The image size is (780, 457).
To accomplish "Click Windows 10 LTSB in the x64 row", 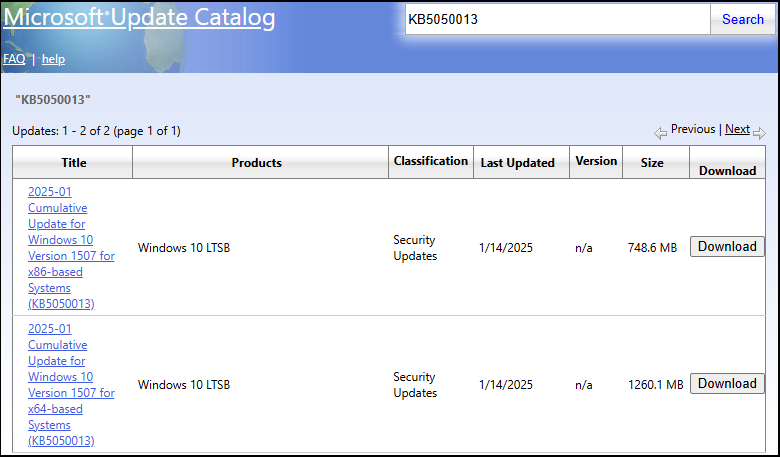I will pyautogui.click(x=184, y=385).
